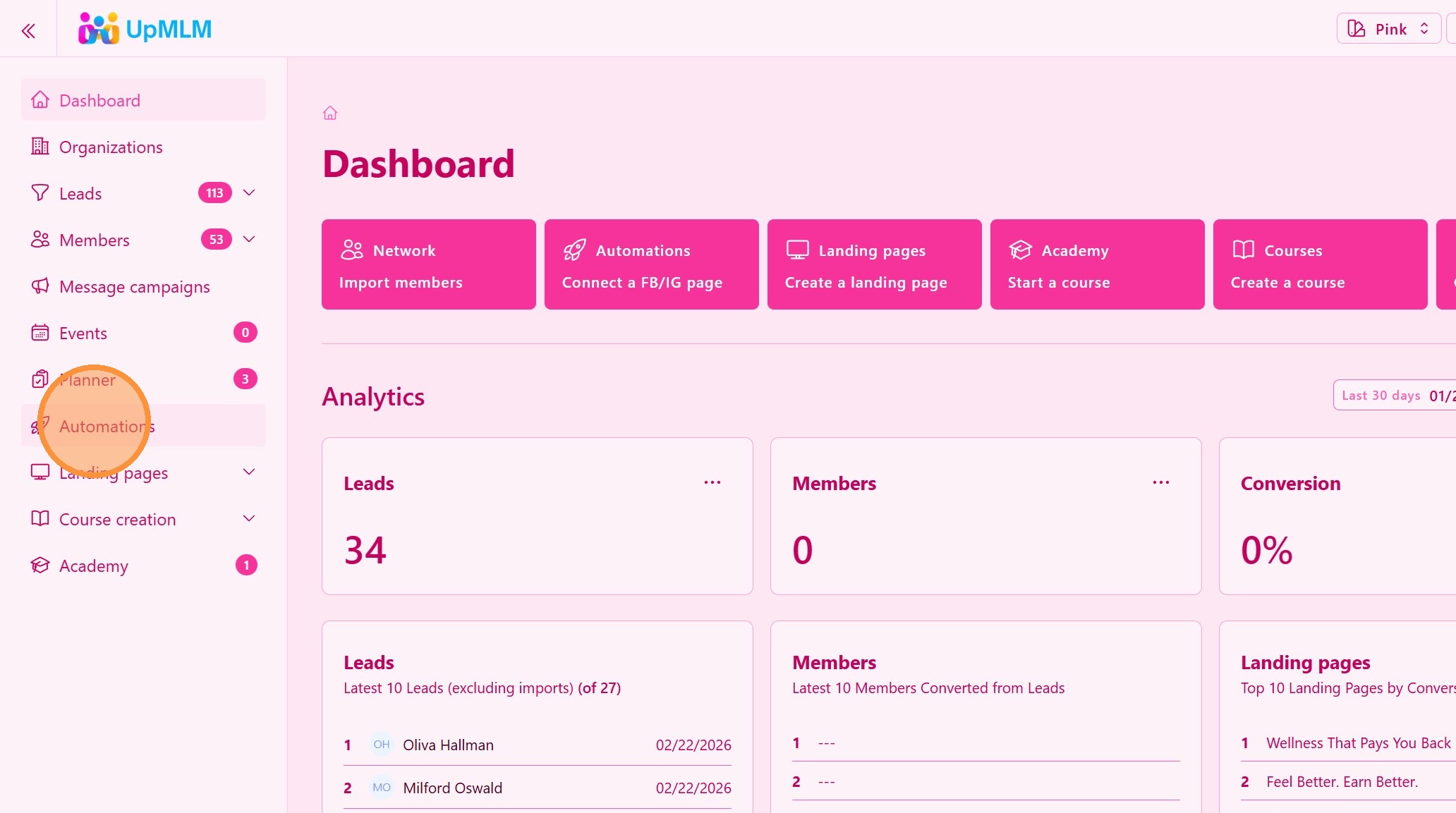Click the Planner clipboard icon

pos(40,379)
